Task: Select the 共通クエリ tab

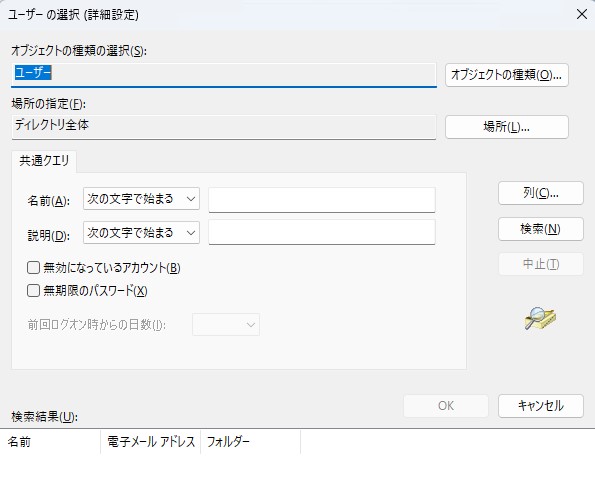Action: [x=44, y=161]
